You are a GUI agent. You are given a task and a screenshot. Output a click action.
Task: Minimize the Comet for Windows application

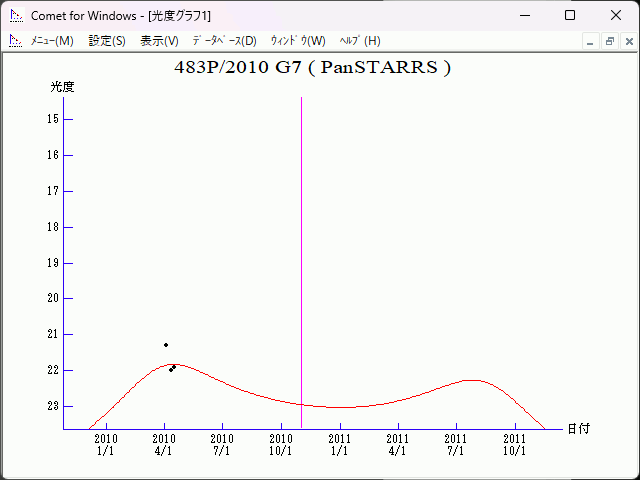[x=524, y=16]
